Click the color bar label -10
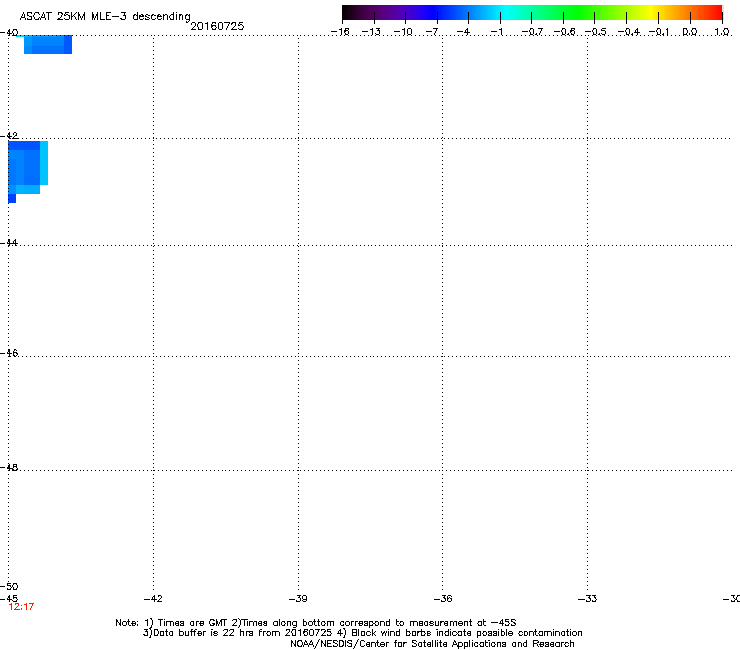740x650 pixels. coord(403,32)
